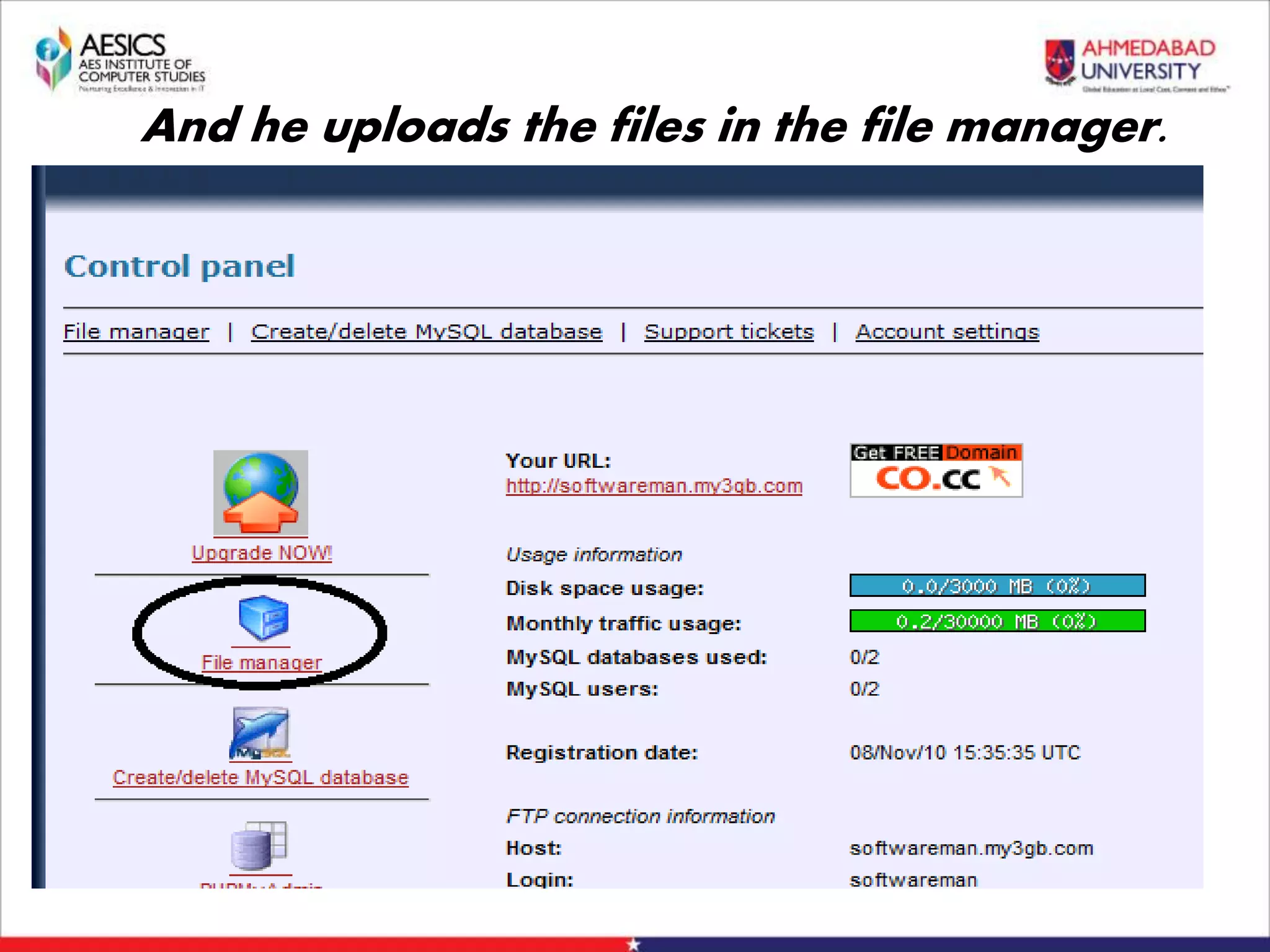Open File manager in top navigation
1270x952 pixels.
(x=136, y=332)
